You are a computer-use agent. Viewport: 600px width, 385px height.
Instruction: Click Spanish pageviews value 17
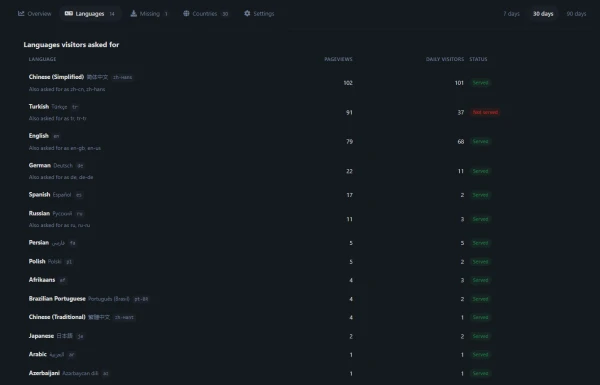pyautogui.click(x=349, y=195)
